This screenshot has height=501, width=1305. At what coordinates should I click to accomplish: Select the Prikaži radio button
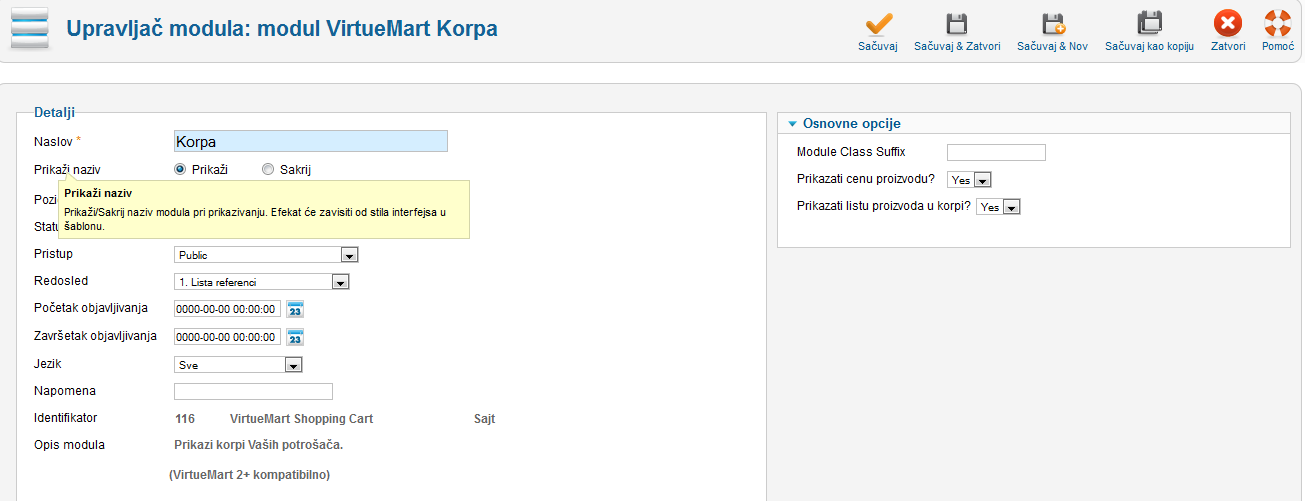[x=181, y=170]
